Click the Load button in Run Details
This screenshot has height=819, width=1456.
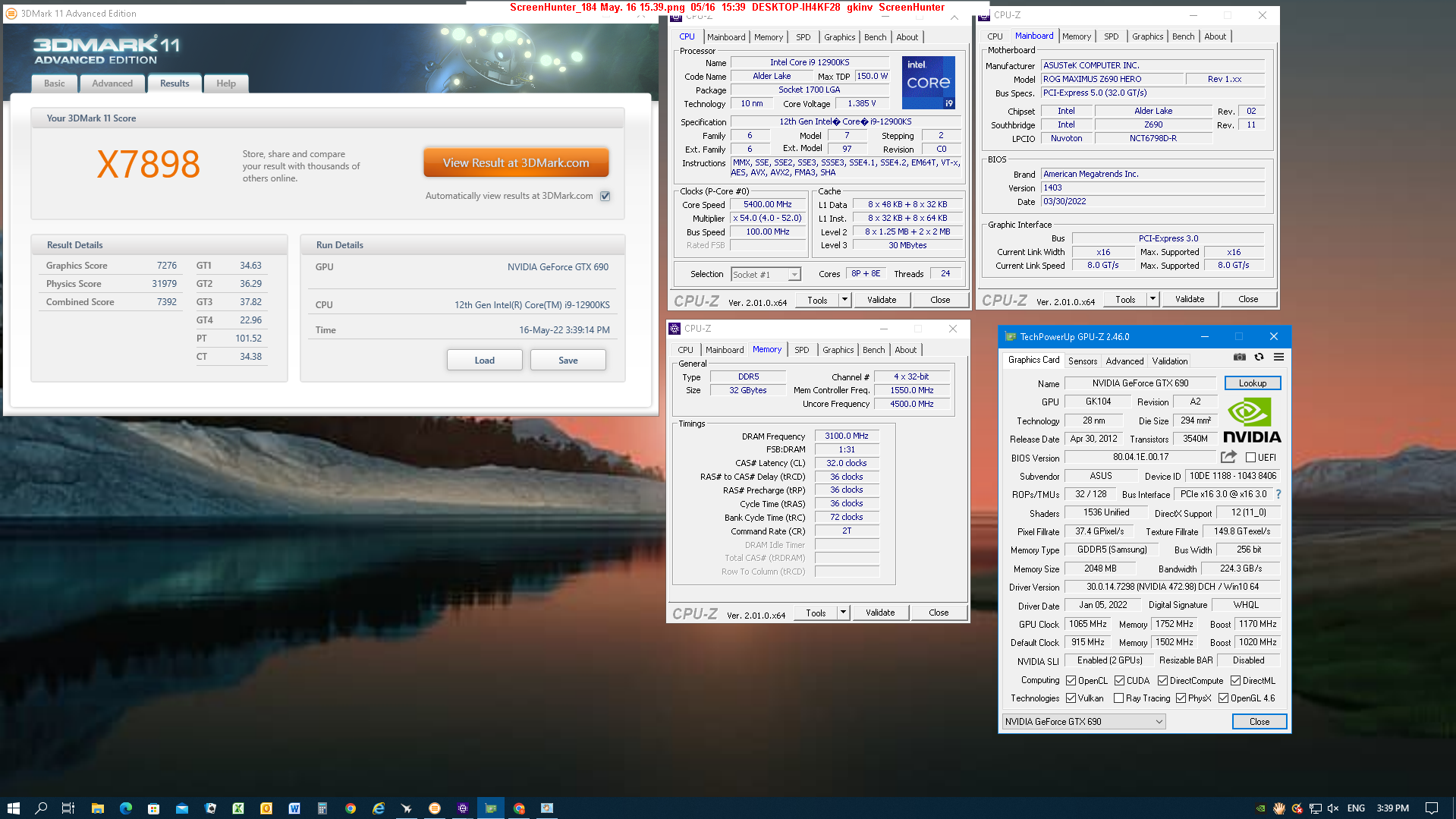(x=484, y=360)
